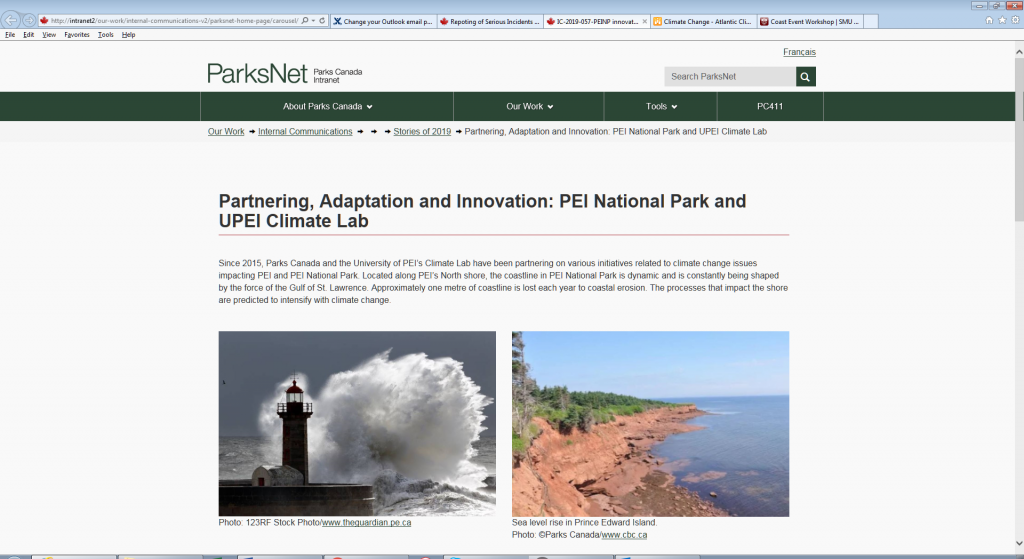Switch to Reporting of Serious Incidents tab
Viewport: 1024px width, 559px height.
[490, 22]
